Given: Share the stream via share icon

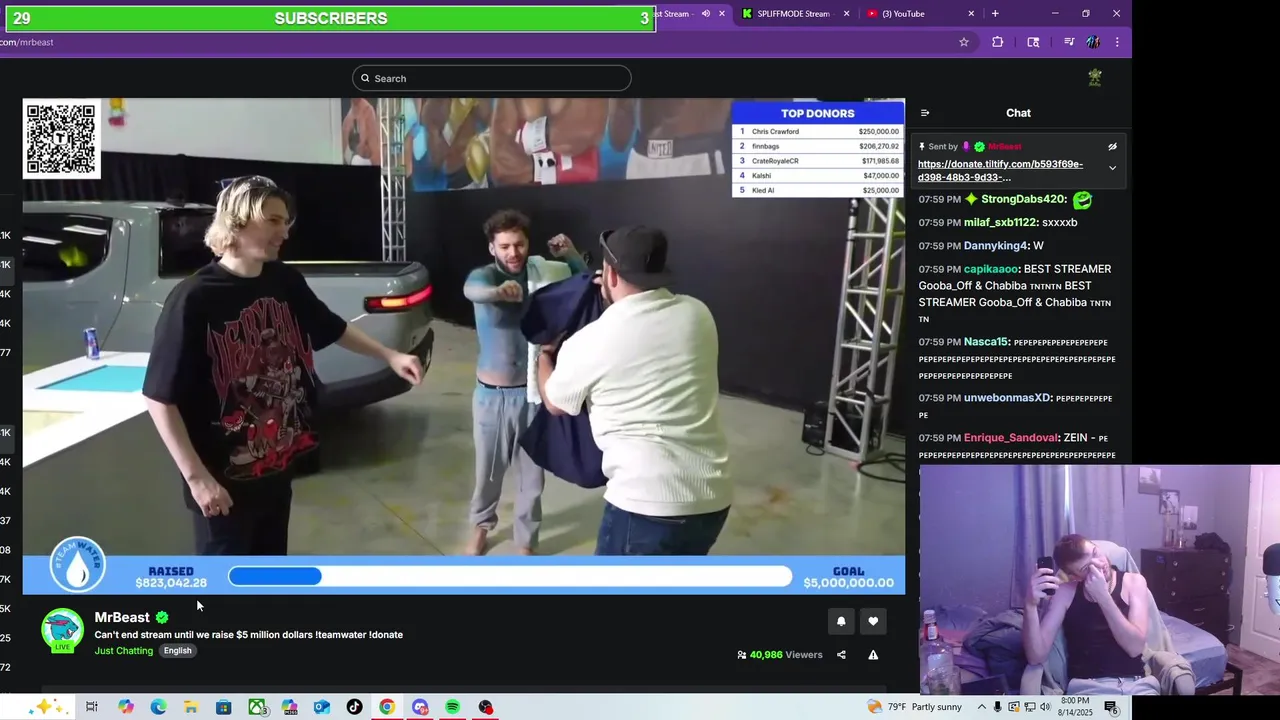Looking at the screenshot, I should (x=841, y=655).
